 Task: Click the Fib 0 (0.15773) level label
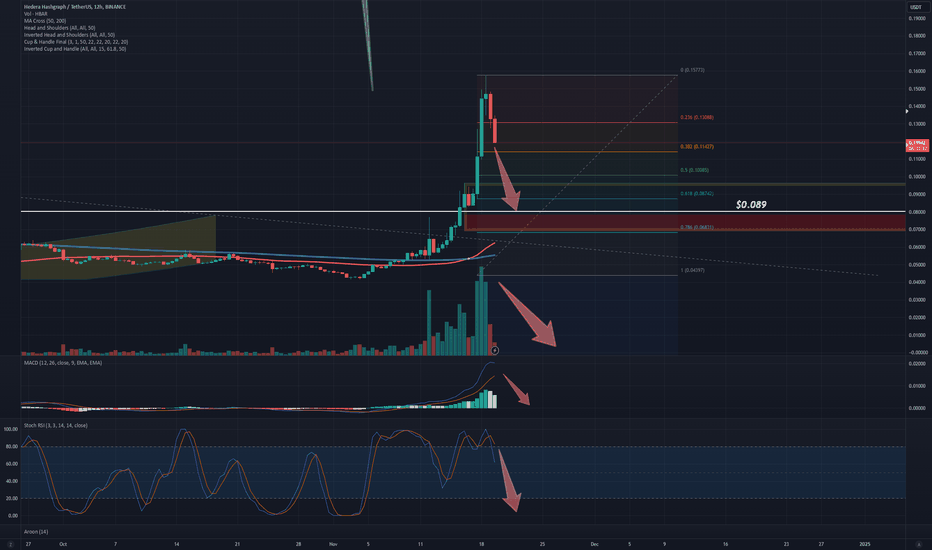692,70
